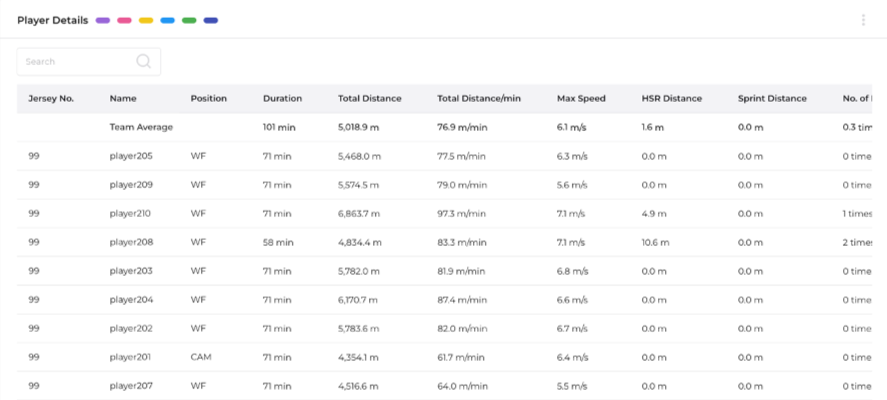Click Team Average 76.9 m/min value
Viewport: 887px width, 400px height.
pyautogui.click(x=462, y=127)
